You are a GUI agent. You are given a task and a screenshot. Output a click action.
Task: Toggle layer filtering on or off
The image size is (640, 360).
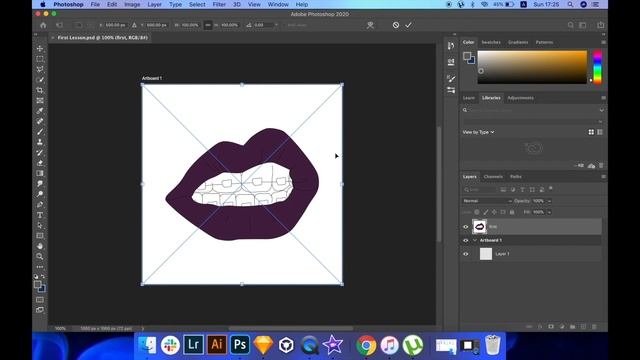pyautogui.click(x=551, y=188)
